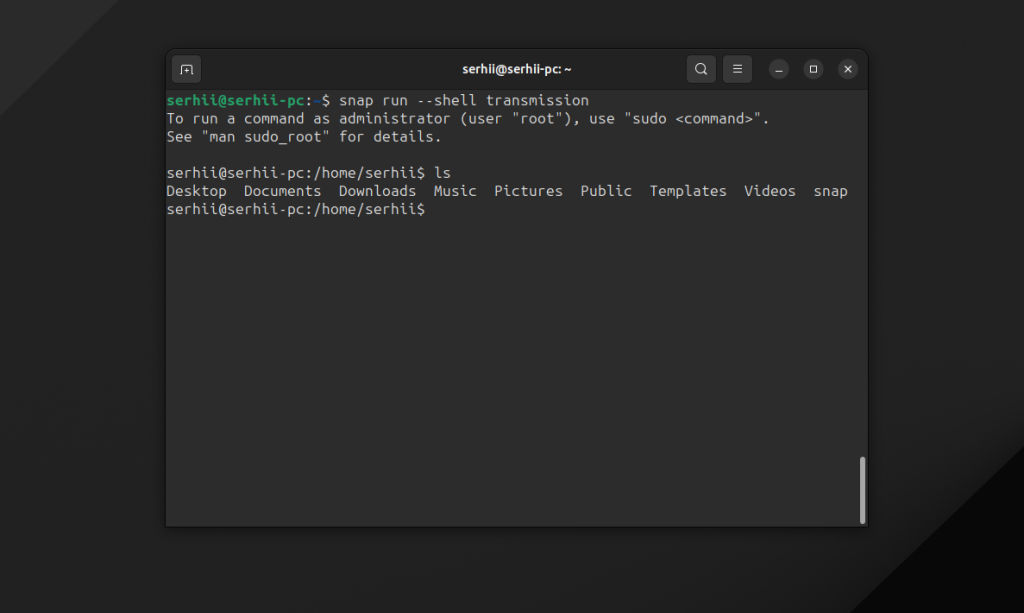The width and height of the screenshot is (1024, 613).
Task: Click the green serhii@serhii-pc prompt text
Action: point(235,101)
